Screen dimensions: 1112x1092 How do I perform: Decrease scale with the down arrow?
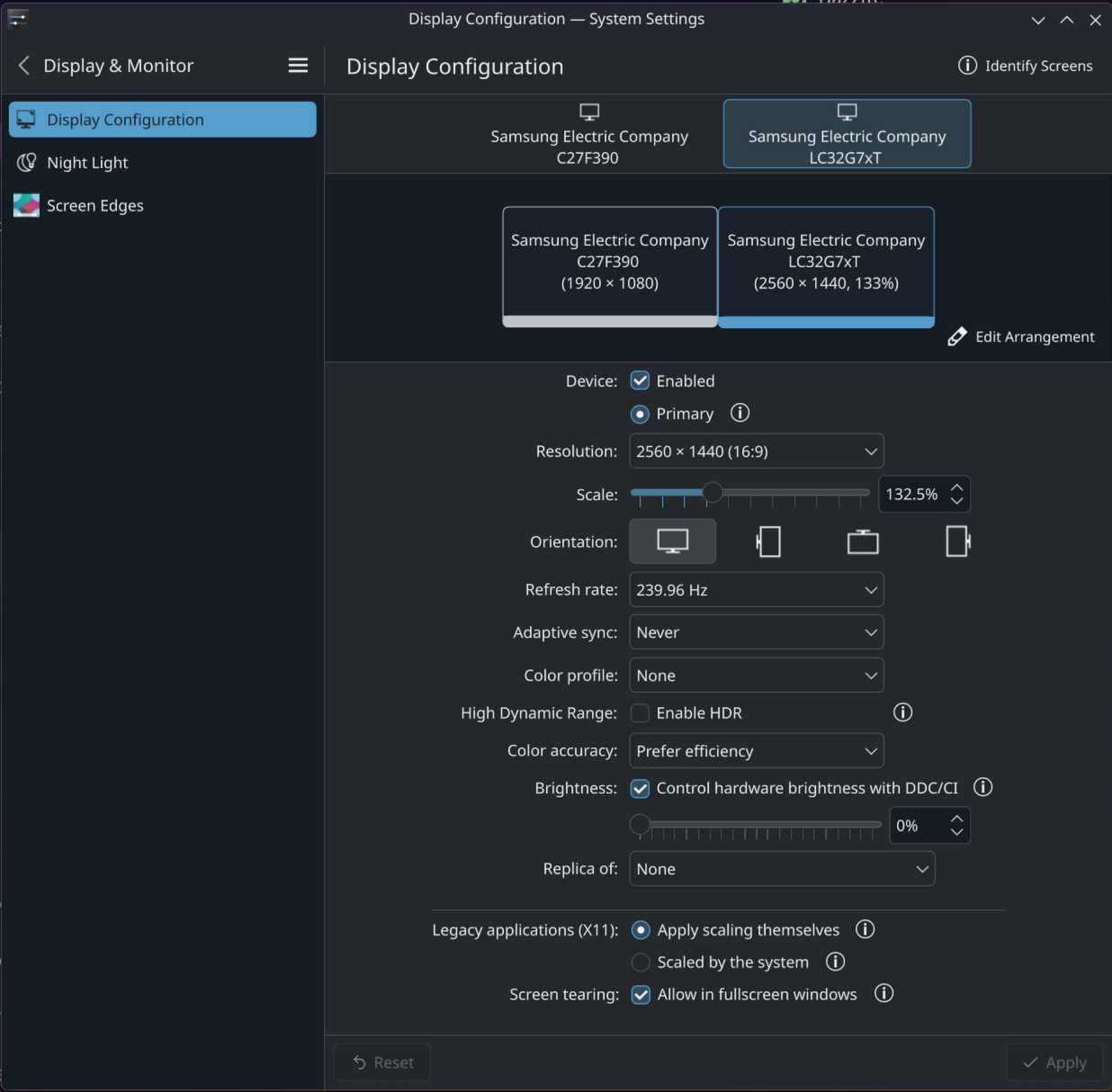coord(957,501)
